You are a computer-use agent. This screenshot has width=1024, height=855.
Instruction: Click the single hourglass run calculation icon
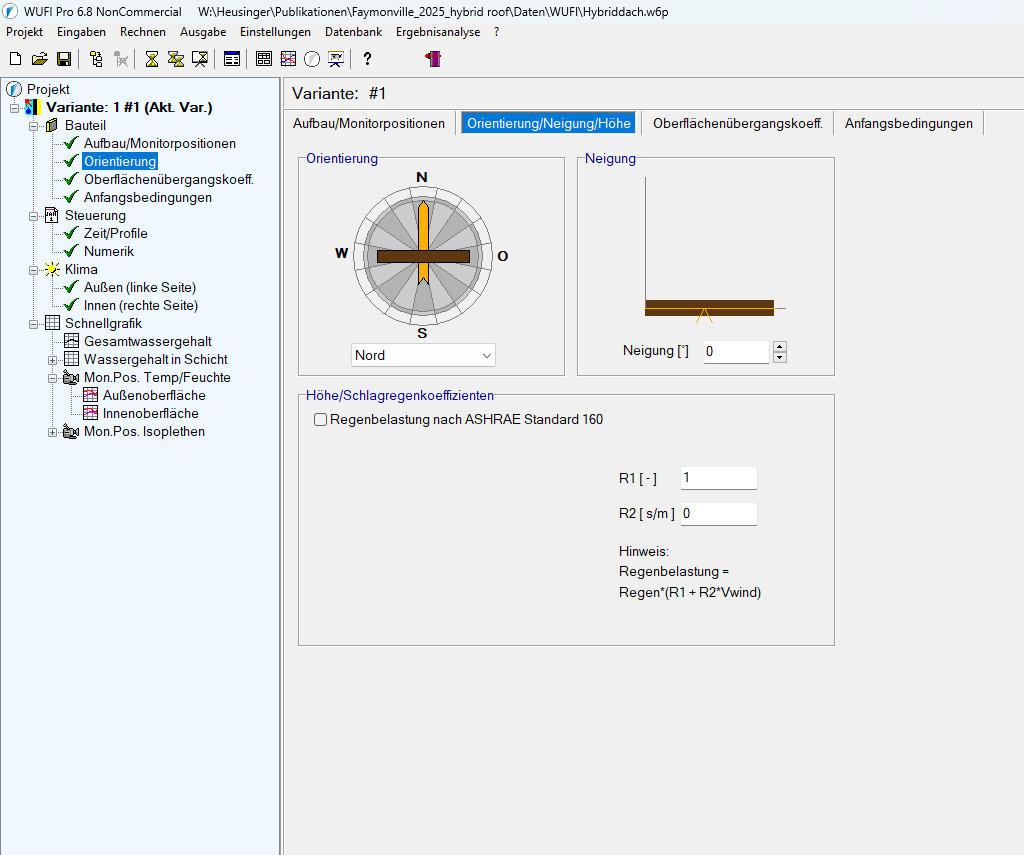click(x=151, y=59)
